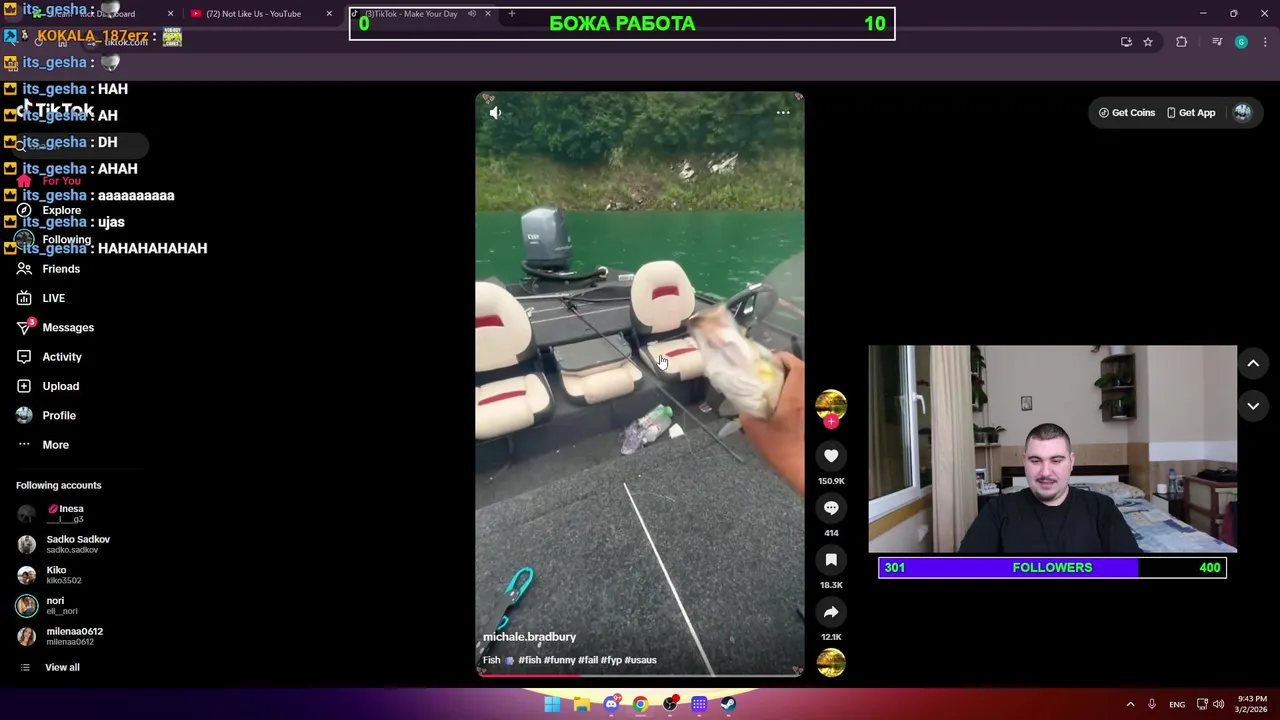Open Steam from the taskbar
The image size is (1280, 720).
pos(728,704)
